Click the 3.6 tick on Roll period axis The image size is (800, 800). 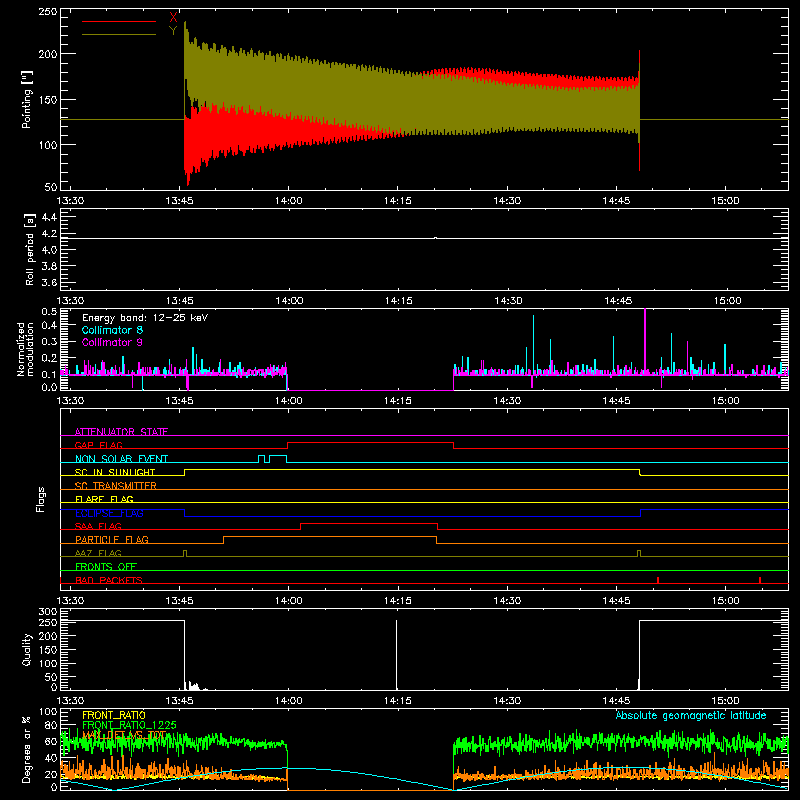(x=49, y=282)
